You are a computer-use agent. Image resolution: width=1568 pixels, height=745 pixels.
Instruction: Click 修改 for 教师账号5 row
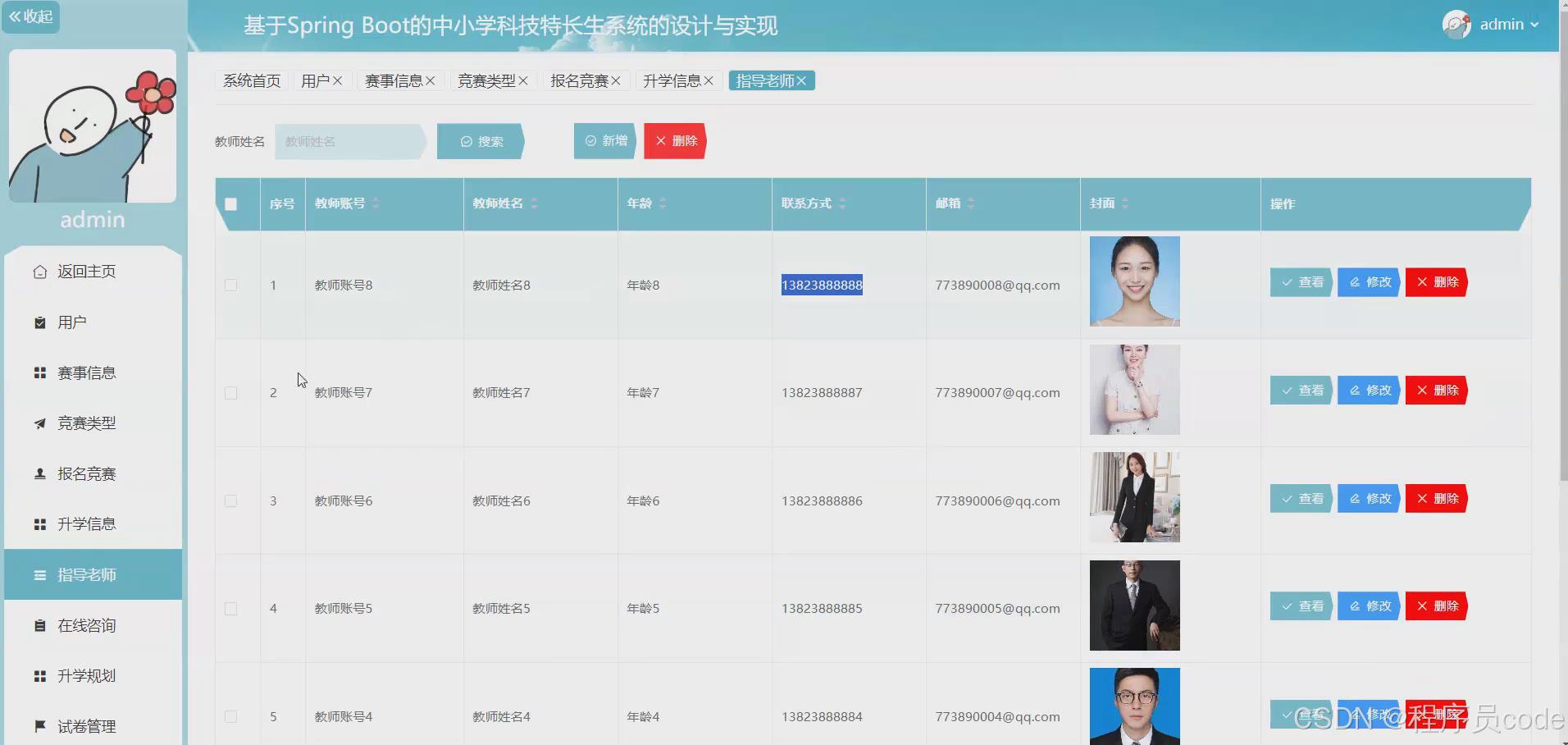(1369, 606)
